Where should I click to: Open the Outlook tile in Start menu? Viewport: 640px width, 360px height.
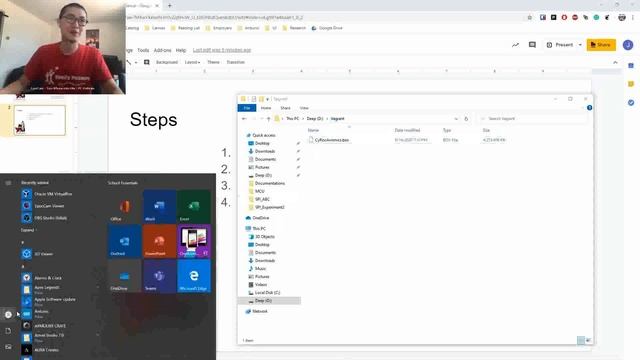click(124, 241)
